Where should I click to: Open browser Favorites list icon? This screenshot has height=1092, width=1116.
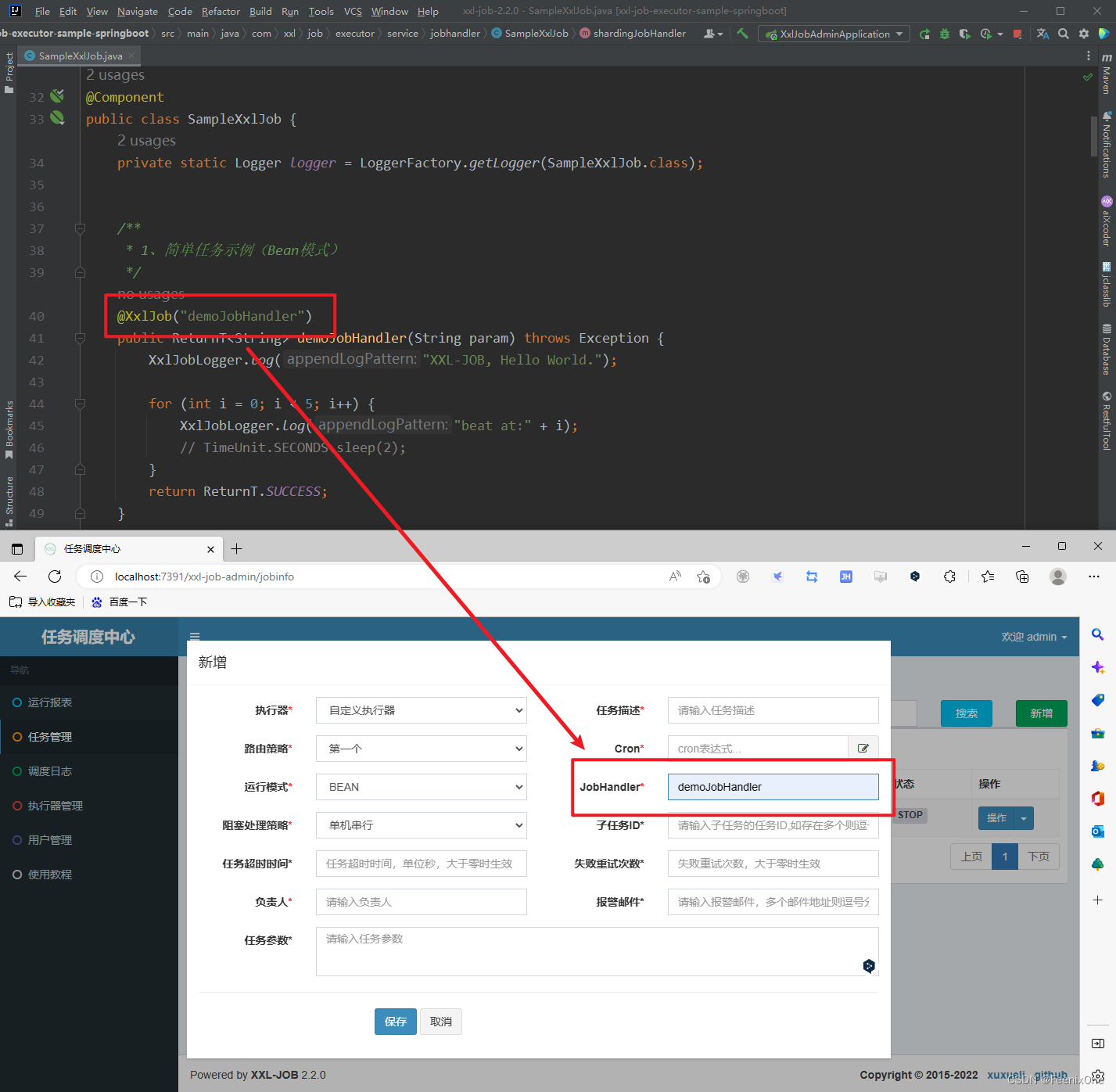click(988, 577)
